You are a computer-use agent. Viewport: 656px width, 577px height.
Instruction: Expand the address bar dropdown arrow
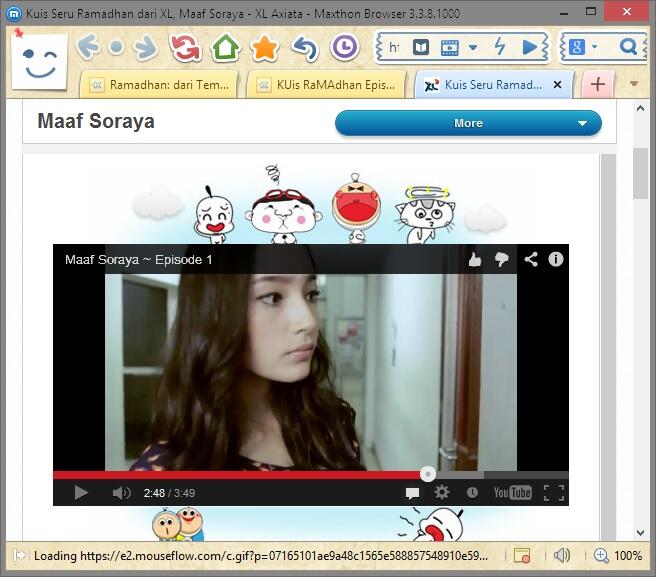(x=473, y=47)
